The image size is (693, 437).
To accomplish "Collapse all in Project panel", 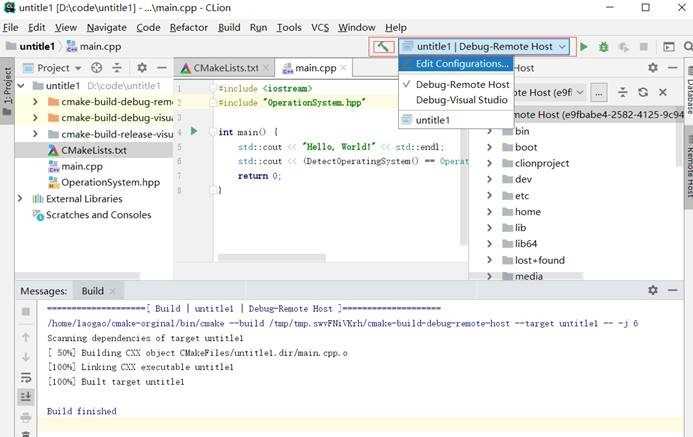I will click(117, 68).
